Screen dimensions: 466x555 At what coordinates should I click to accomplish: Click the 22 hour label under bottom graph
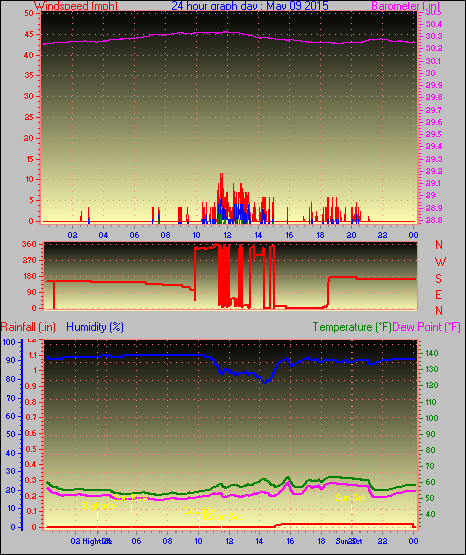coord(382,541)
